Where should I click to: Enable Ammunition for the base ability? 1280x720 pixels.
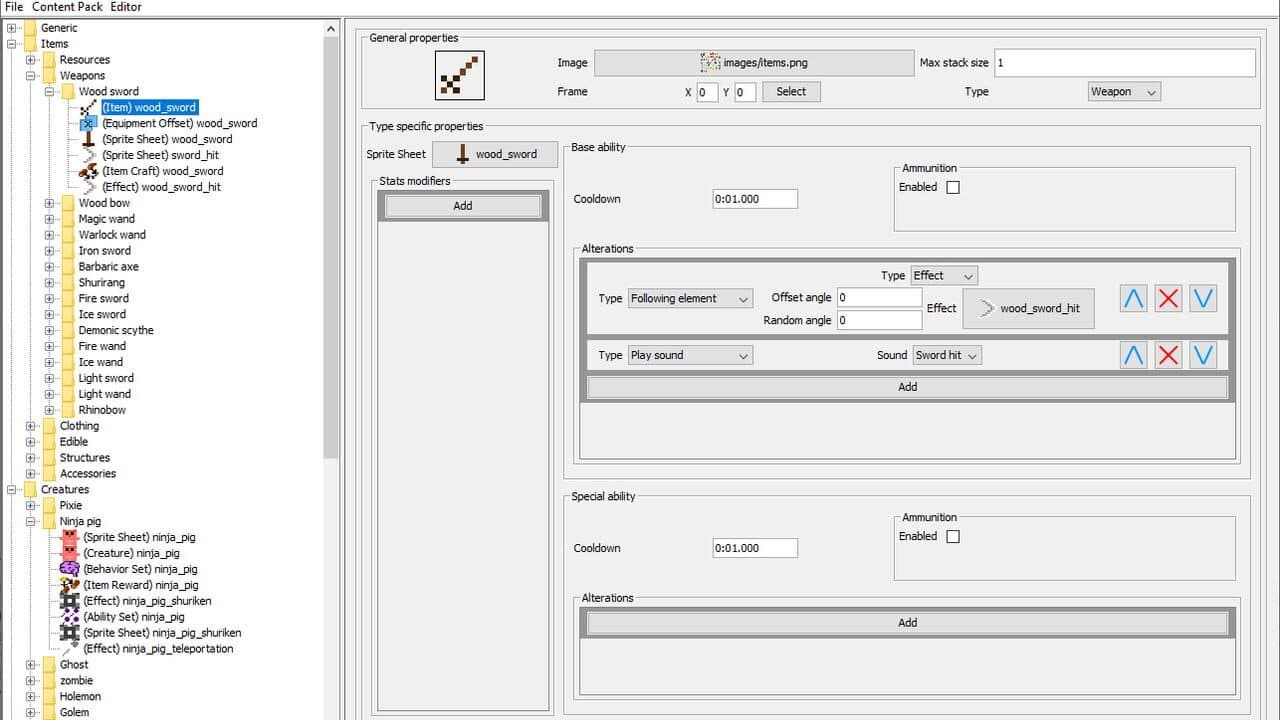click(x=953, y=187)
